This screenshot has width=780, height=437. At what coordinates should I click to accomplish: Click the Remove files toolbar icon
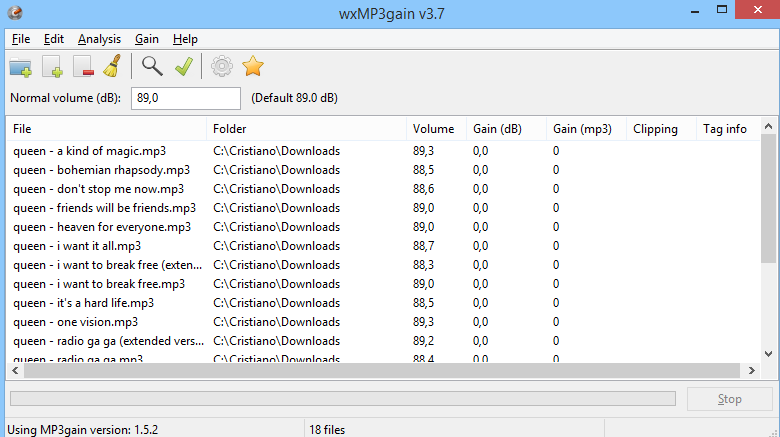(x=83, y=67)
